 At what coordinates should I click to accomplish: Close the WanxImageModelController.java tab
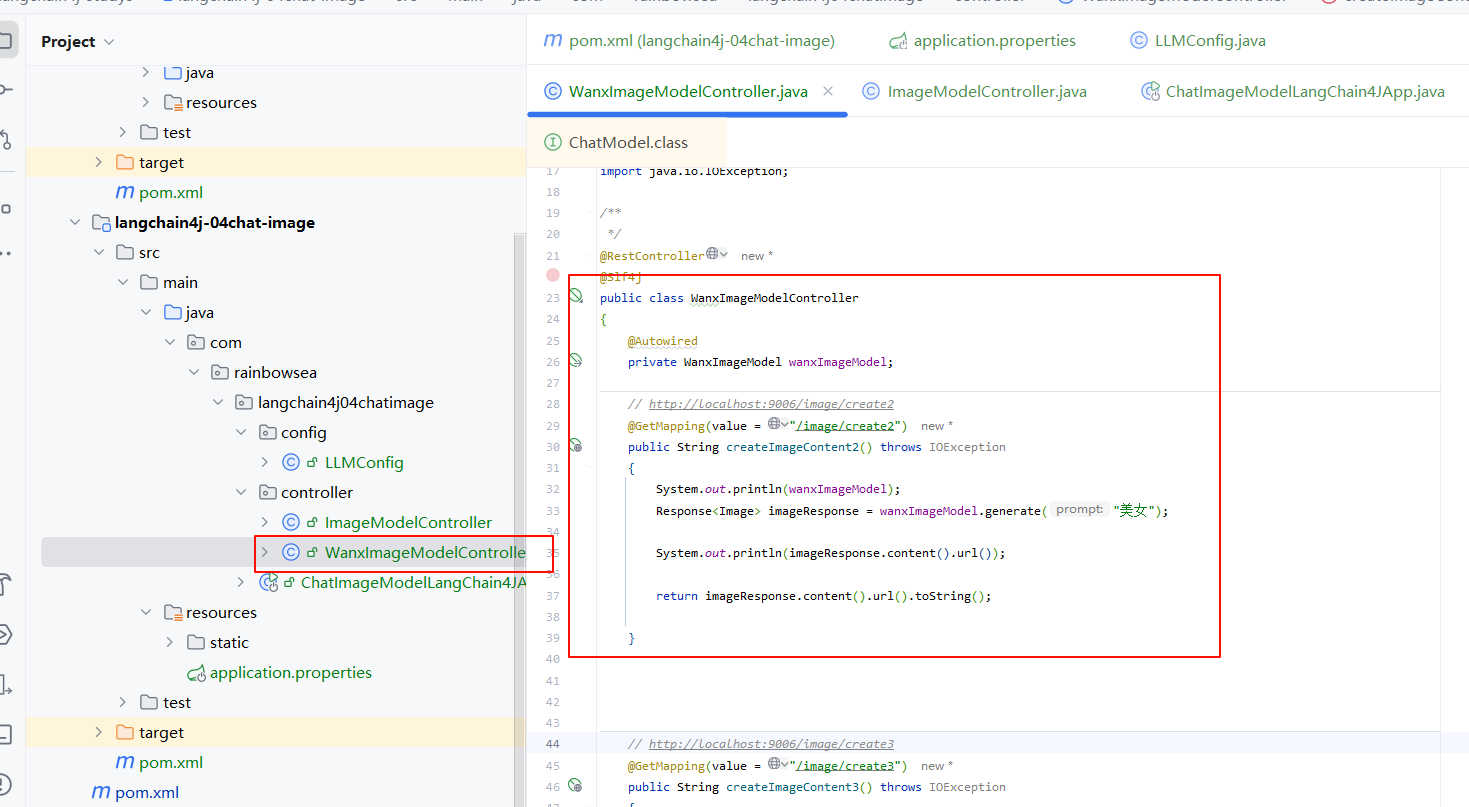[x=828, y=91]
